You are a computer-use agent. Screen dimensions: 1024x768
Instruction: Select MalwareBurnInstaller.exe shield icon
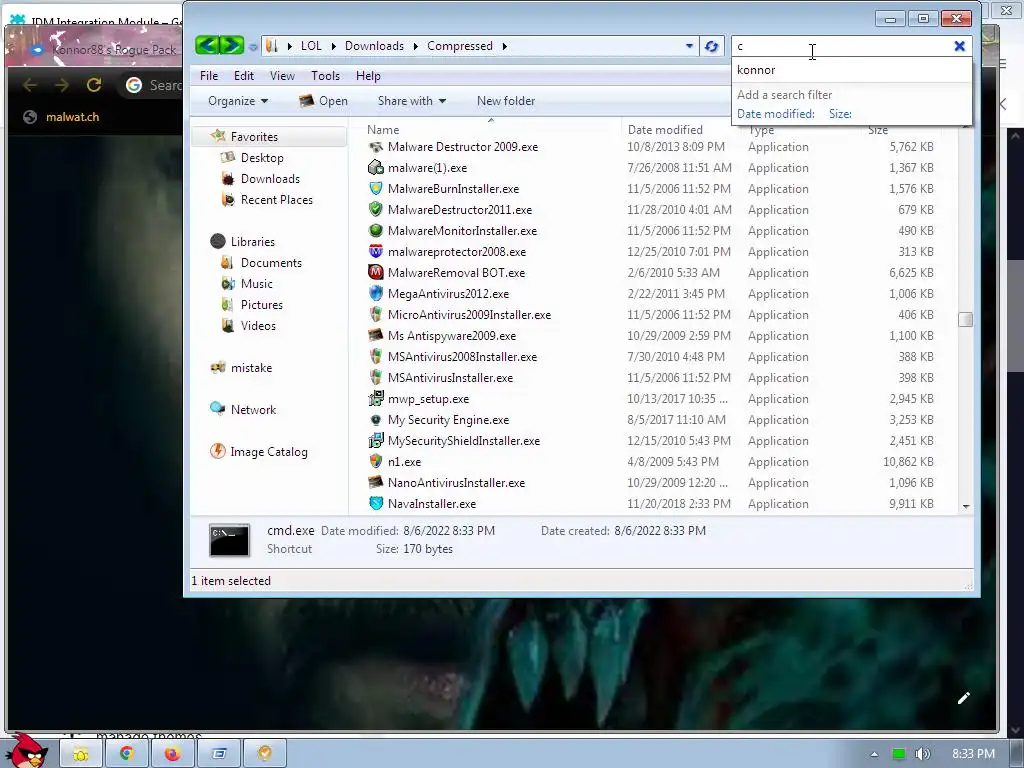(x=376, y=189)
